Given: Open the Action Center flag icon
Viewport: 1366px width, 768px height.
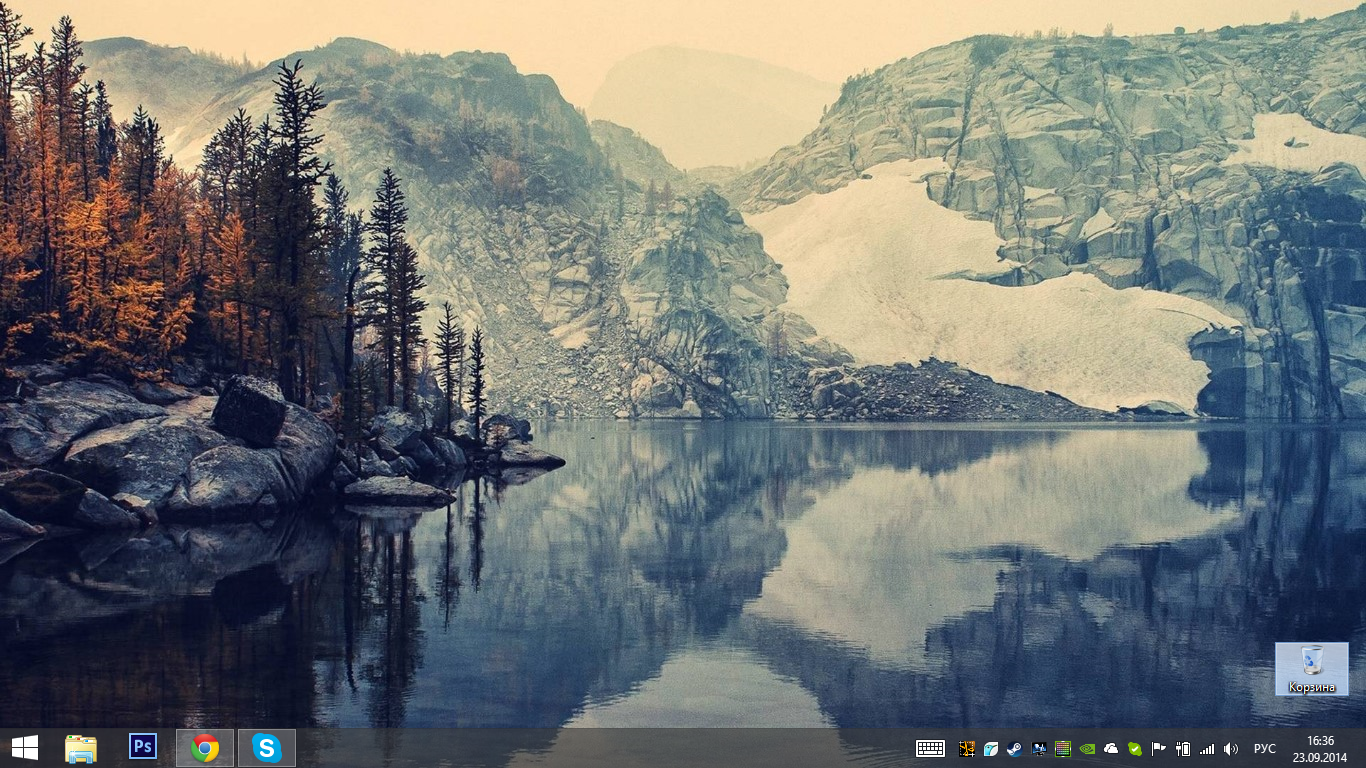Looking at the screenshot, I should coord(1159,748).
